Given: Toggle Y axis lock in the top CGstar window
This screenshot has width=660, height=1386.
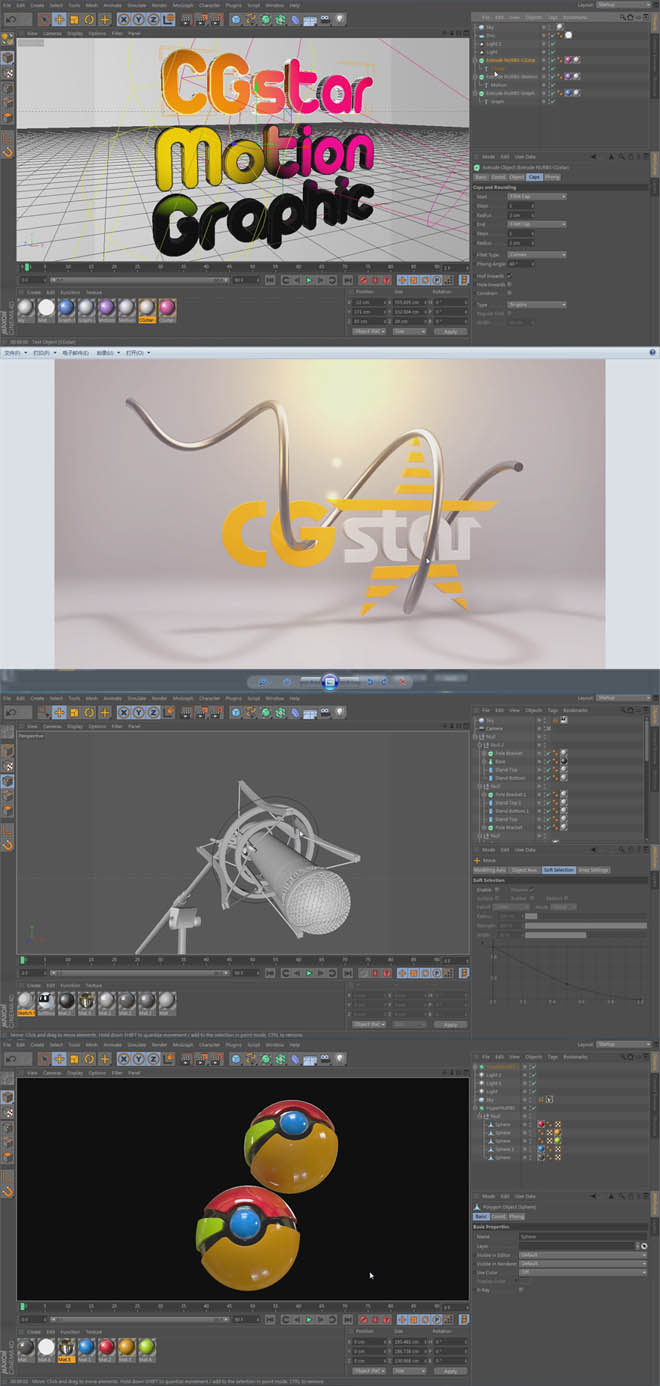Looking at the screenshot, I should coord(139,18).
